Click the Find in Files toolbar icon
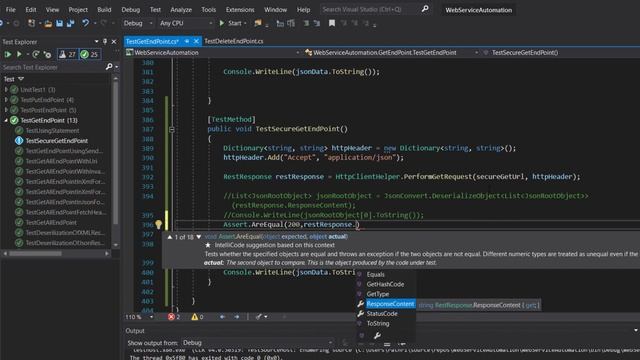640x360 pixels. (x=258, y=23)
